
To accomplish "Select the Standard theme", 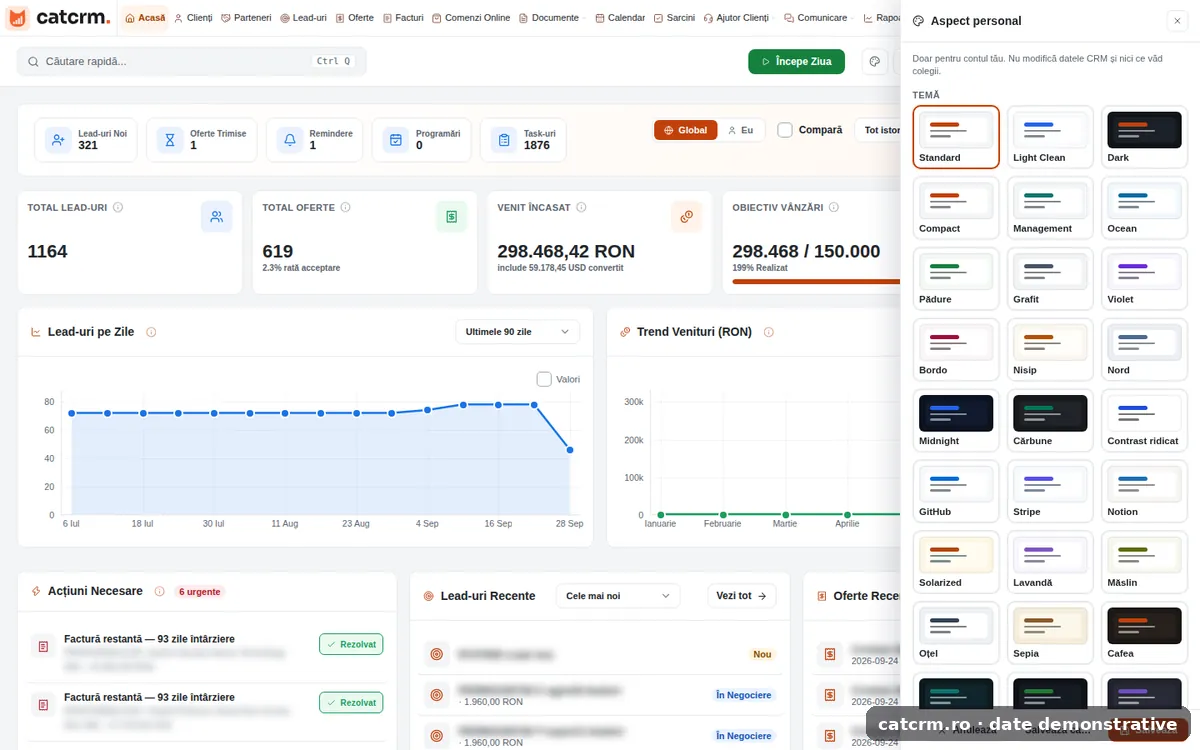I will [x=956, y=137].
